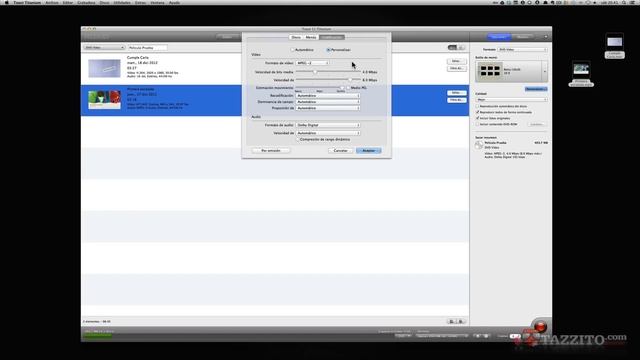Click Filtro AV button for Cumple Carla
This screenshot has height=360, width=640.
[456, 68]
